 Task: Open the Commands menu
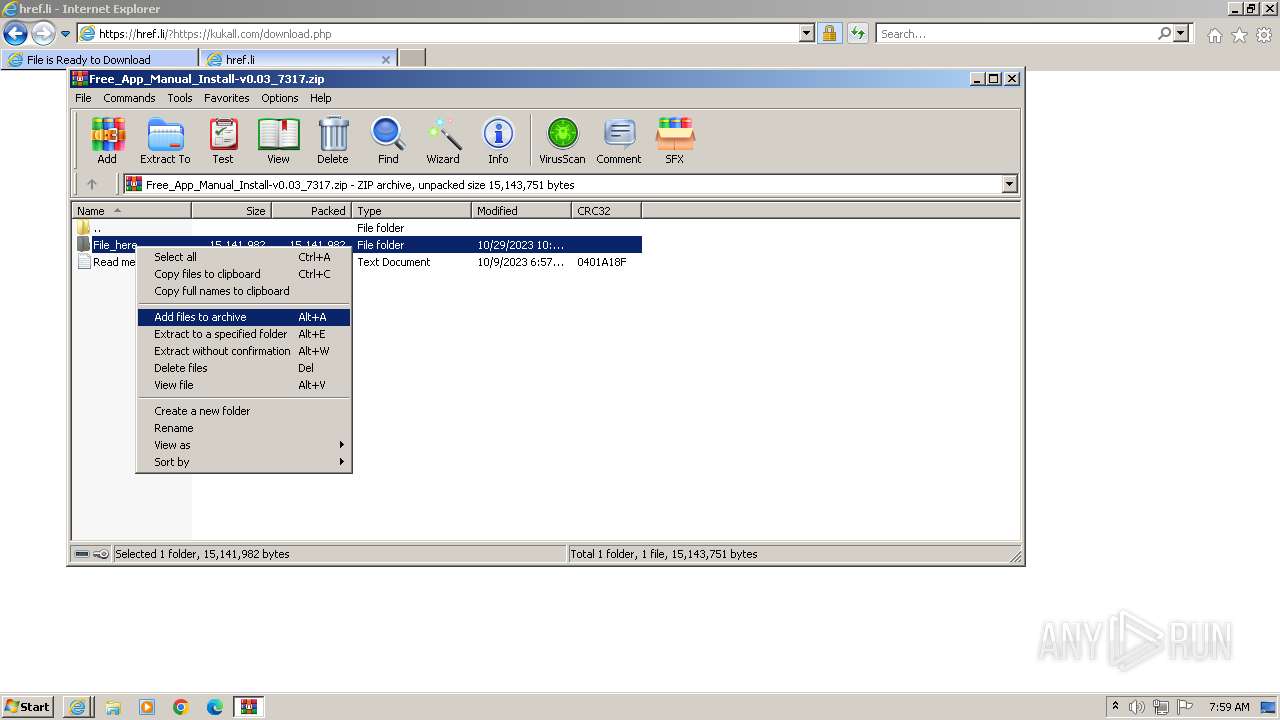[x=129, y=98]
